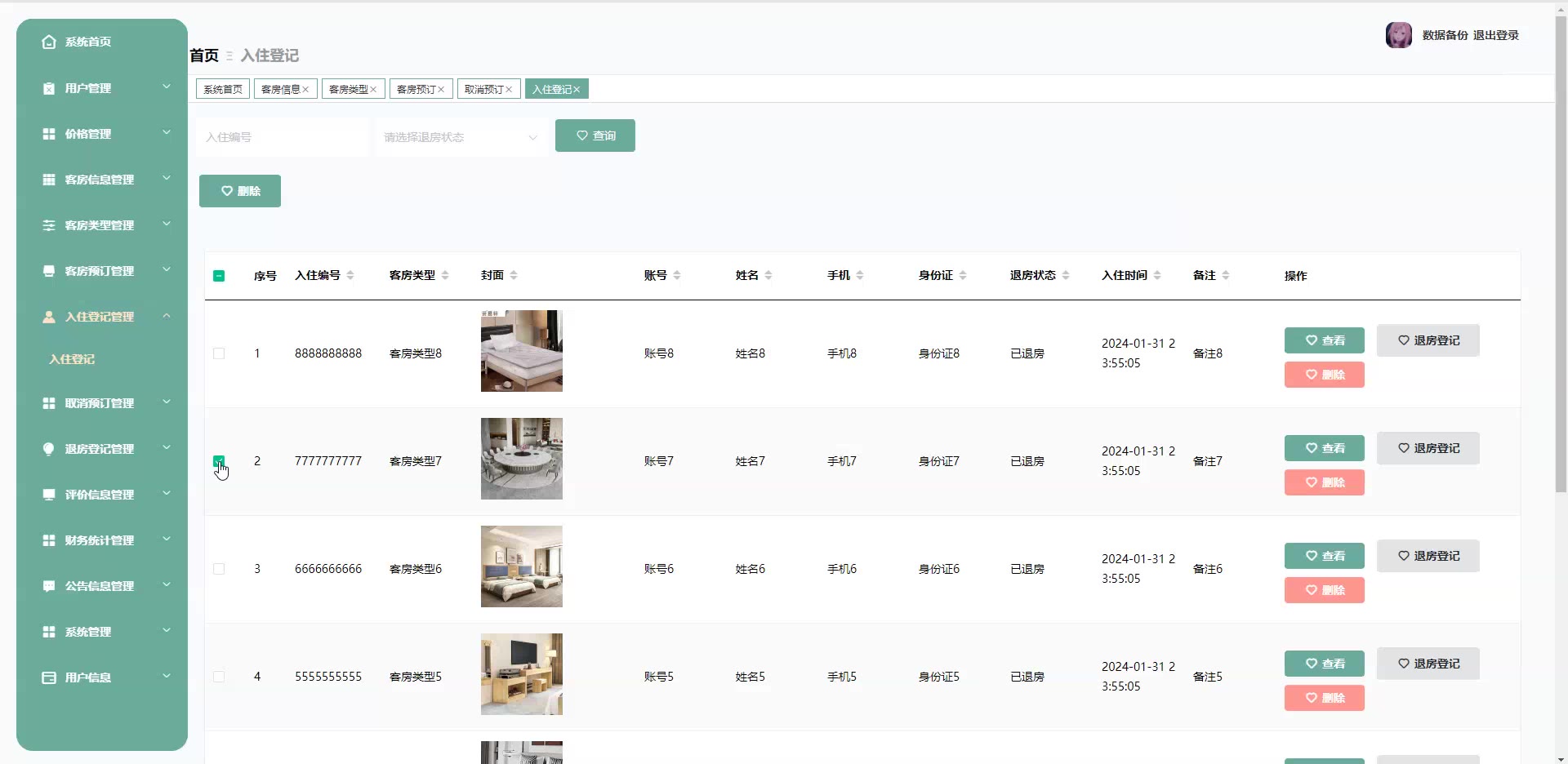1568x764 pixels.
Task: Click 删除 for record 6666666666
Action: tap(1325, 590)
